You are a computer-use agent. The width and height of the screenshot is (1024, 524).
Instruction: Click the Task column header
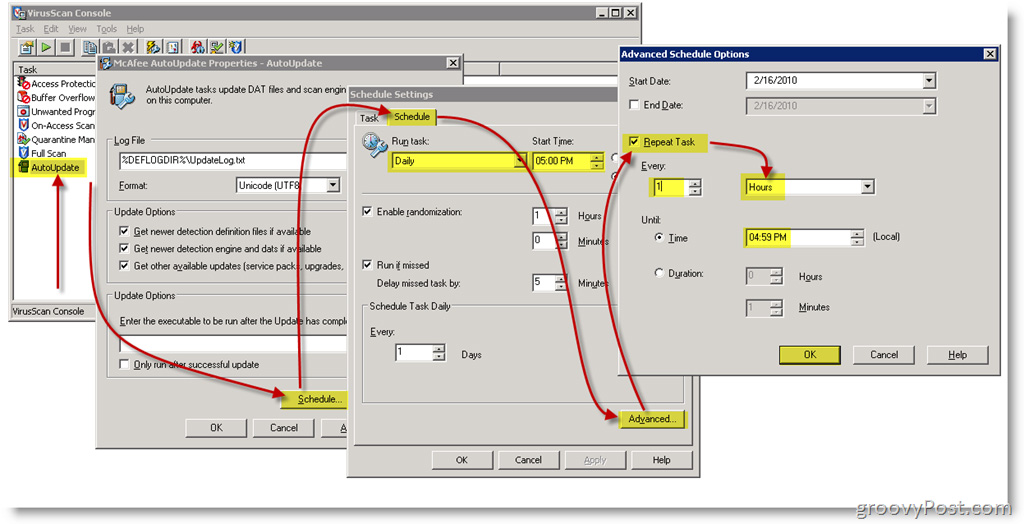(x=54, y=69)
